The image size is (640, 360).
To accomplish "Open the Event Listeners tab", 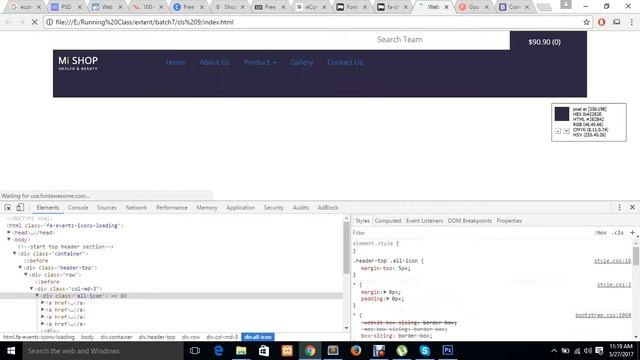I will pos(424,220).
